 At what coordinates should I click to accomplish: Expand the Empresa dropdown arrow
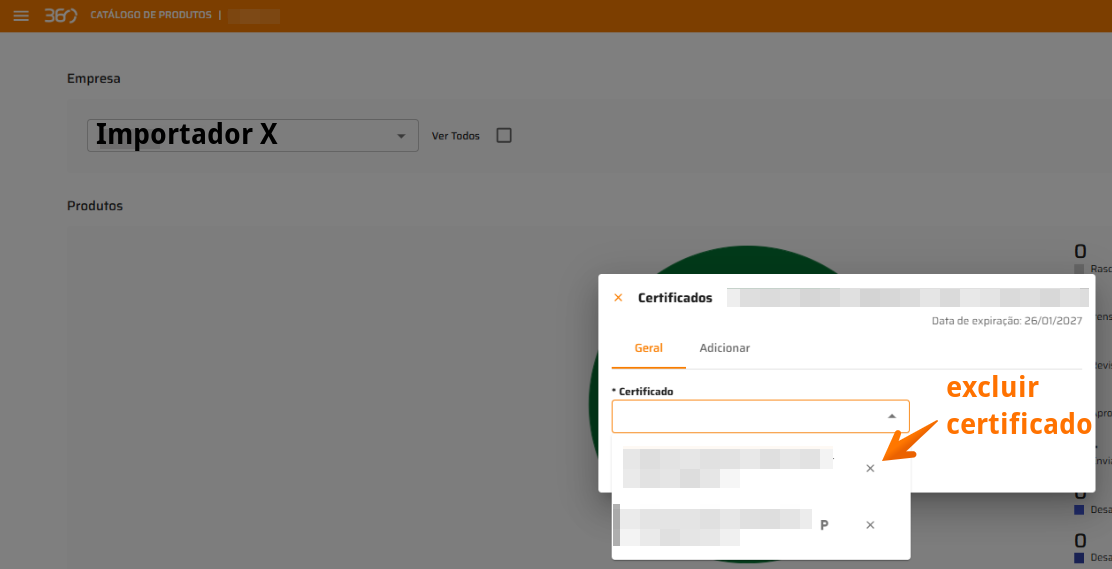(401, 136)
